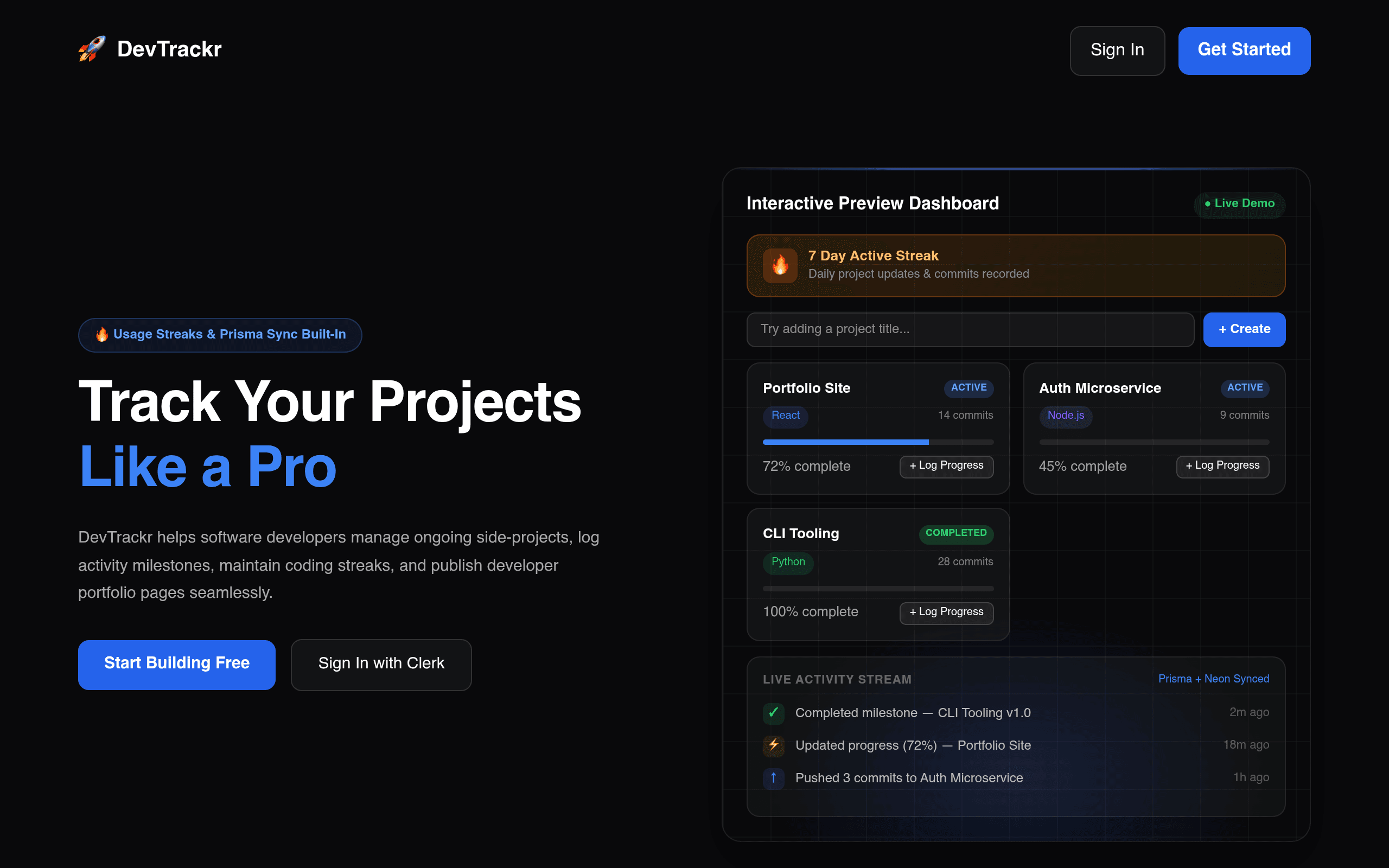1389x868 pixels.
Task: Click the CLI Tooling progress bar
Action: [877, 589]
